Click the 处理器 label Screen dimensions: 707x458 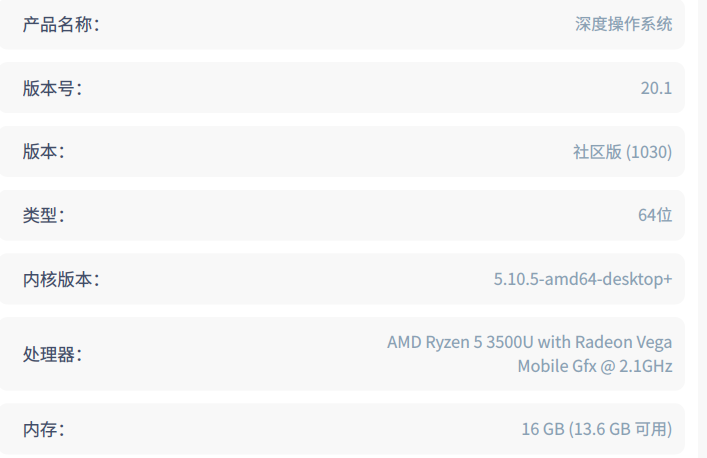point(52,354)
